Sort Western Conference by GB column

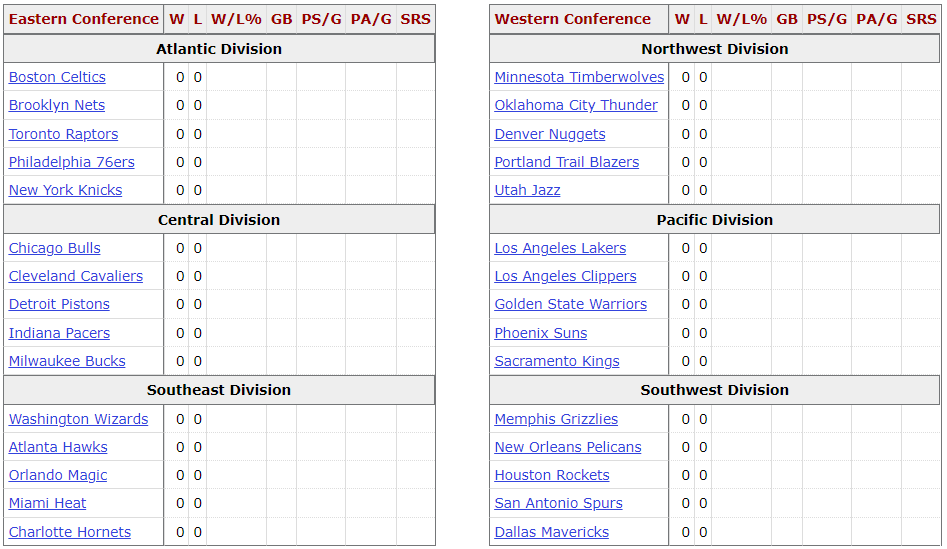(787, 19)
